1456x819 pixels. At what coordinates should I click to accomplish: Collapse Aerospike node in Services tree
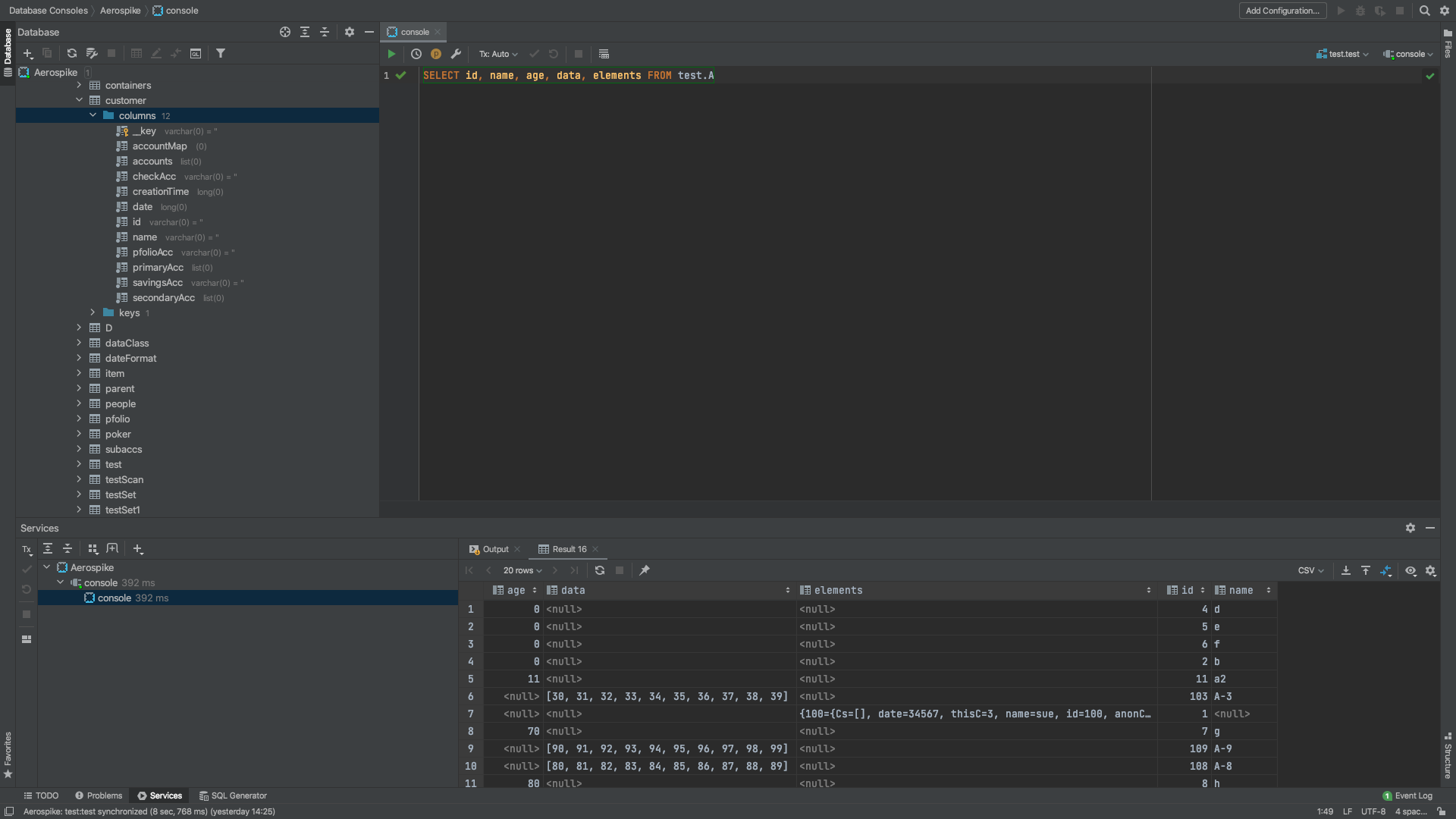(47, 567)
